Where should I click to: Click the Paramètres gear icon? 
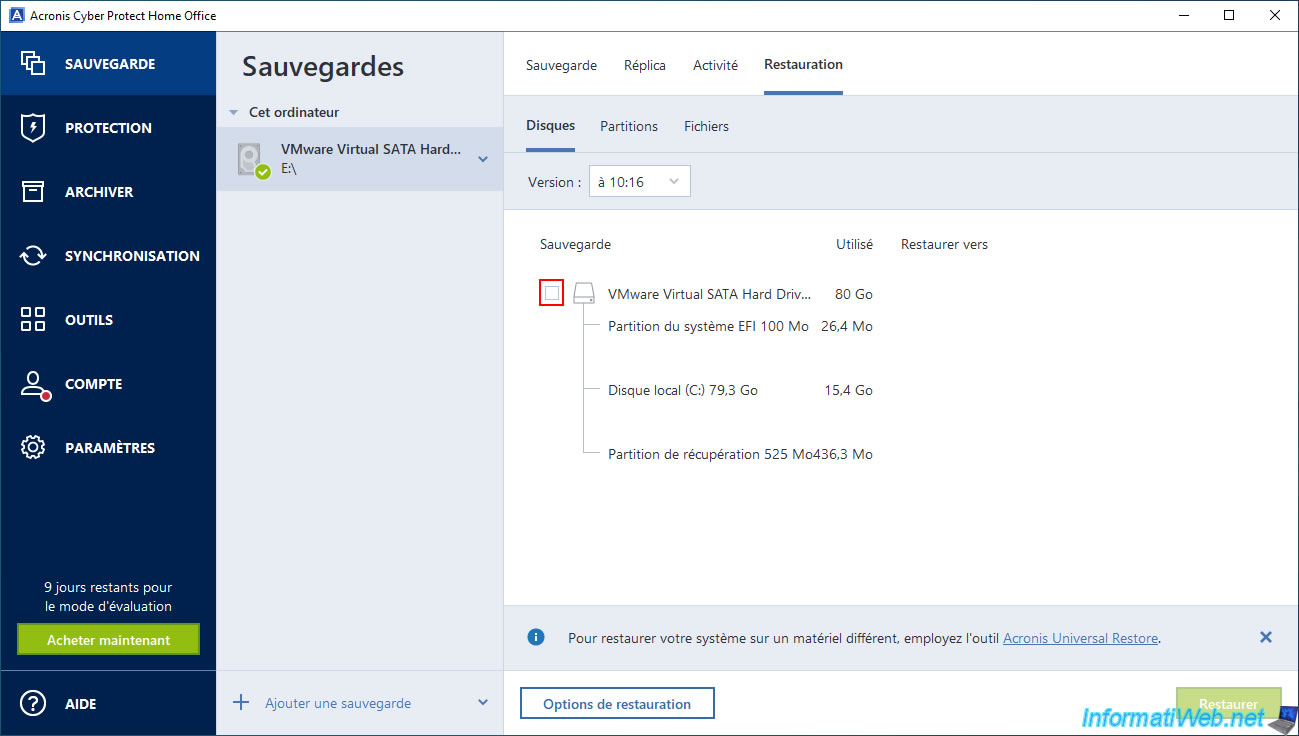coord(33,447)
